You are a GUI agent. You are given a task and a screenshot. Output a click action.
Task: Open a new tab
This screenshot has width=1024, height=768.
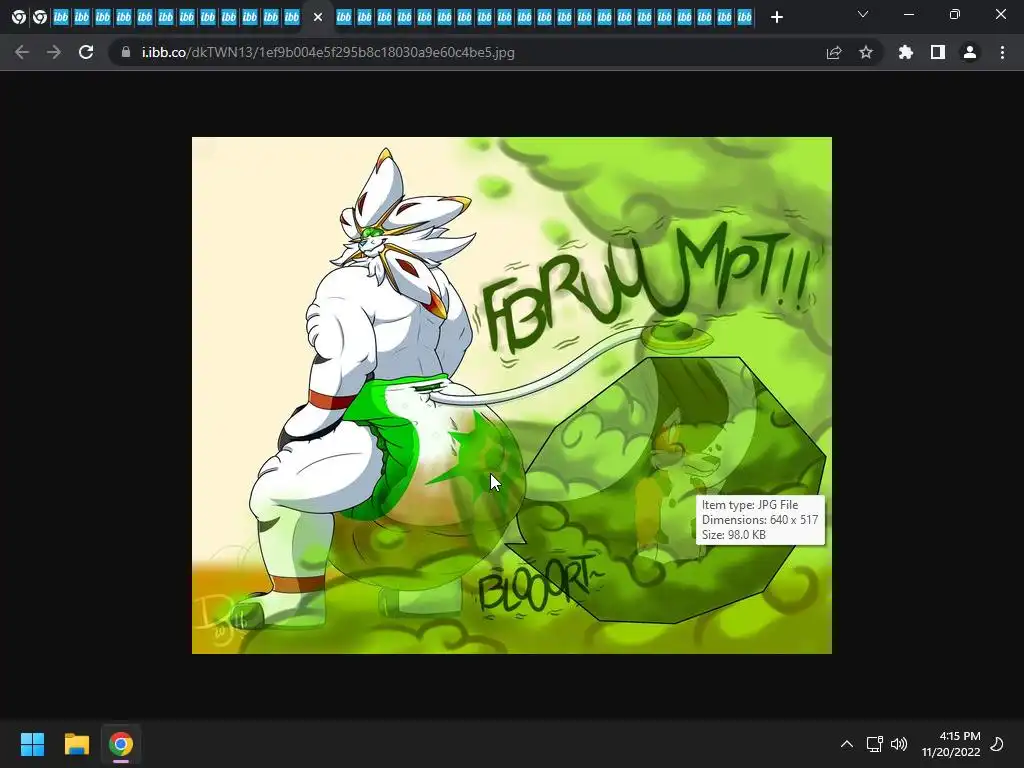[x=776, y=17]
